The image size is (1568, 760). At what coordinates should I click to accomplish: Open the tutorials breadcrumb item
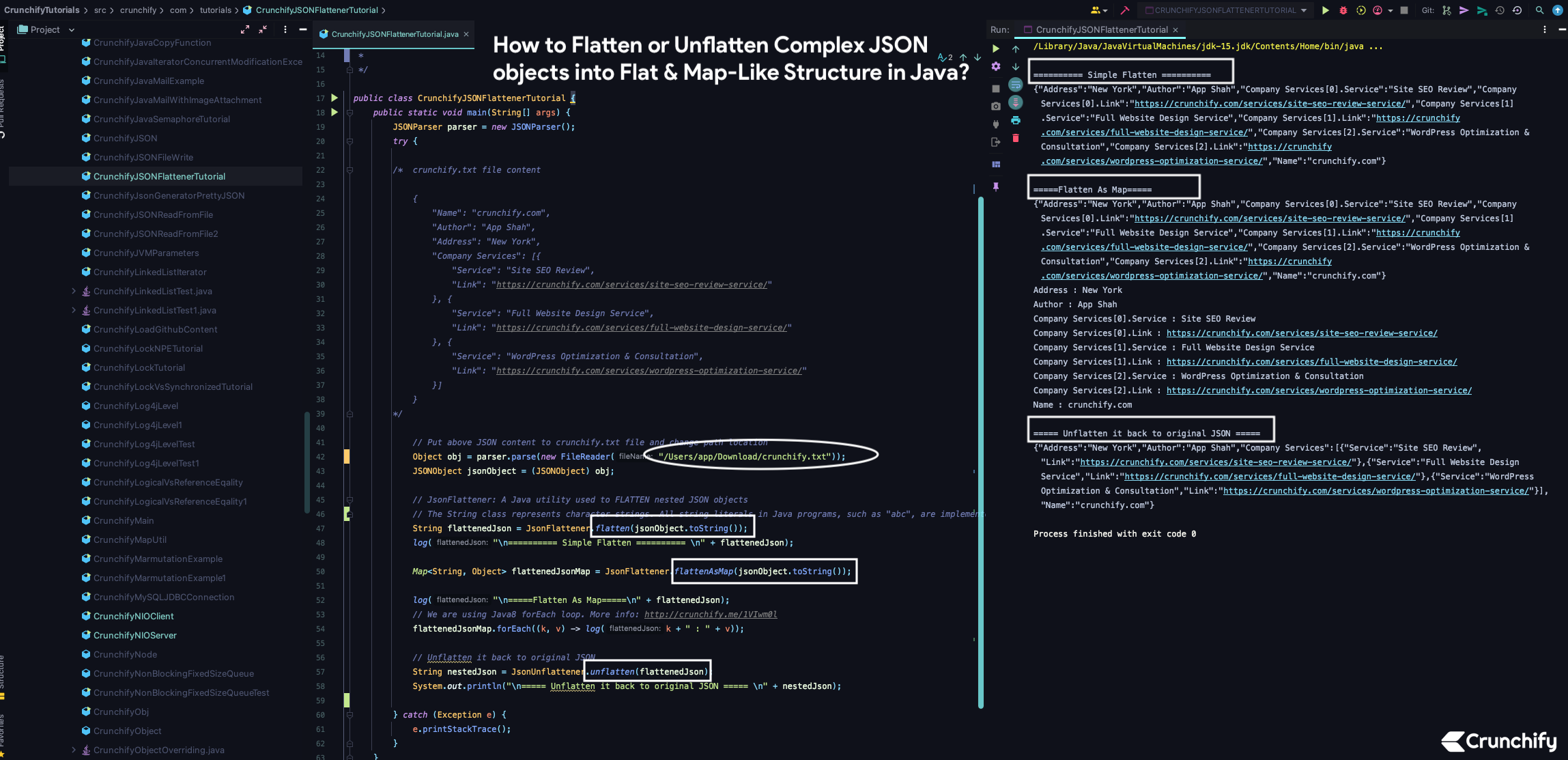pos(215,10)
